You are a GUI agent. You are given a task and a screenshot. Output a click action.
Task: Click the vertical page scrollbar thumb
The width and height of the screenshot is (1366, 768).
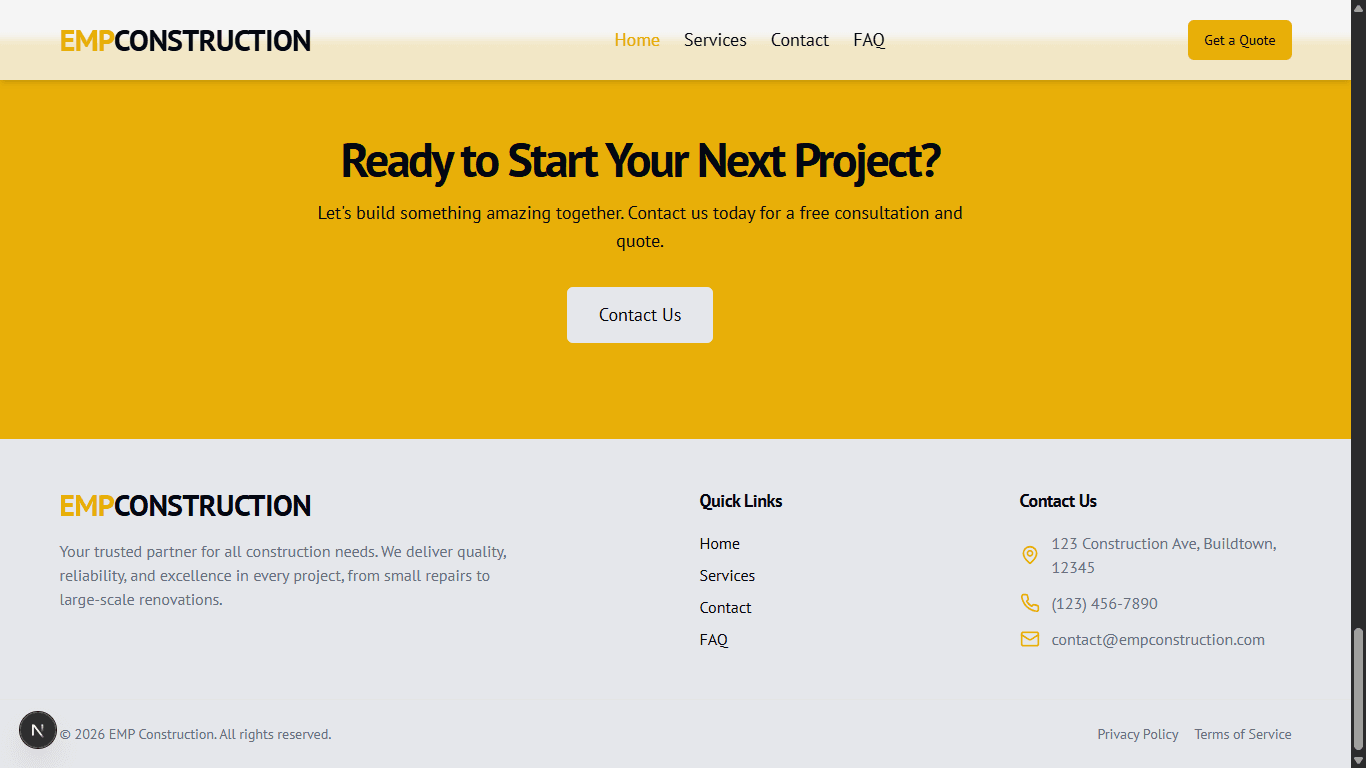click(x=1358, y=688)
